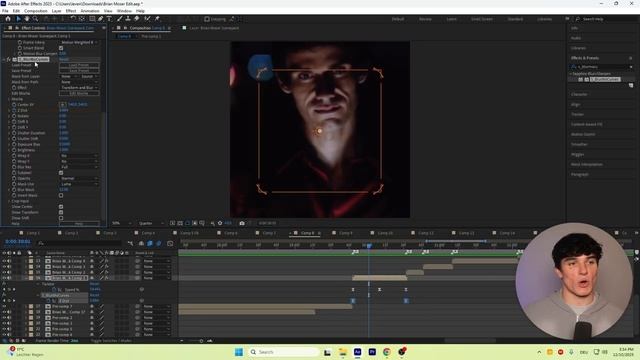Click Reset for S_BlurMoCurves effect
This screenshot has height=360, width=640.
(64, 59)
